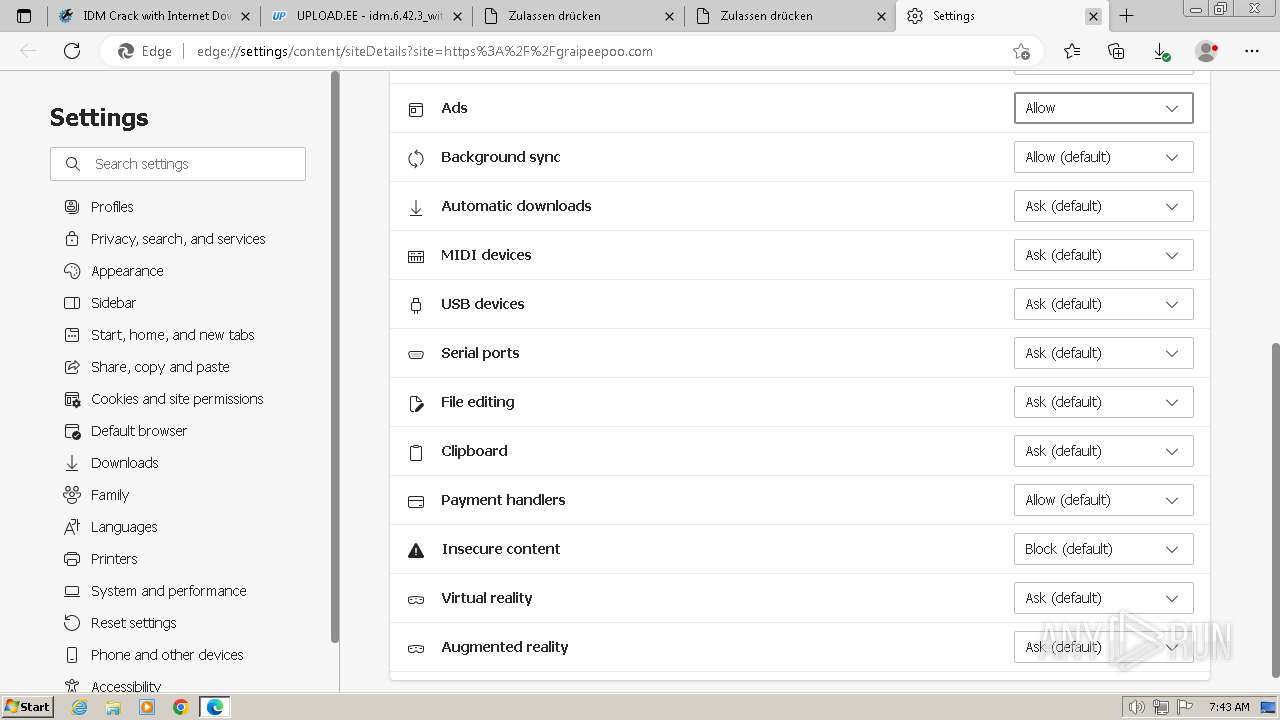Open Appearance settings

127,271
